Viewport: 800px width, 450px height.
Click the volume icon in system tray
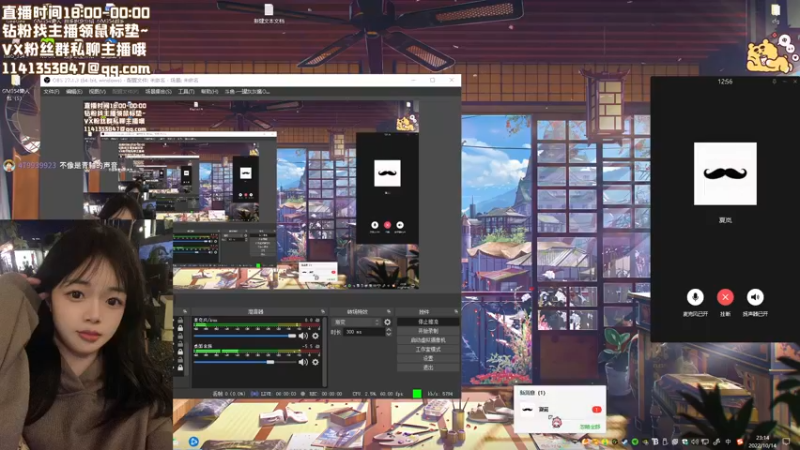pyautogui.click(x=695, y=442)
